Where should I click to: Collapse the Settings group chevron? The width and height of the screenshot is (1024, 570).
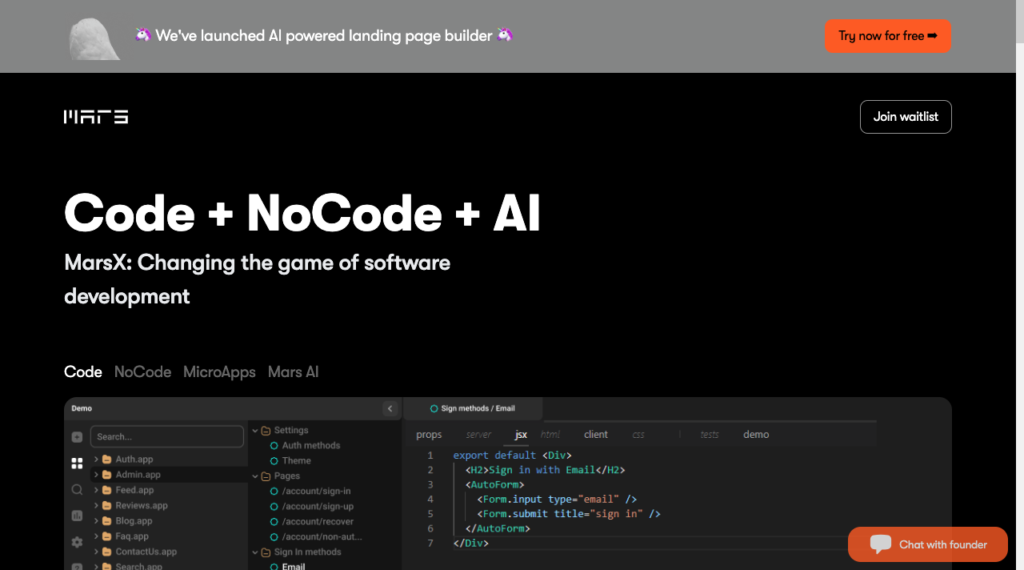pos(255,430)
